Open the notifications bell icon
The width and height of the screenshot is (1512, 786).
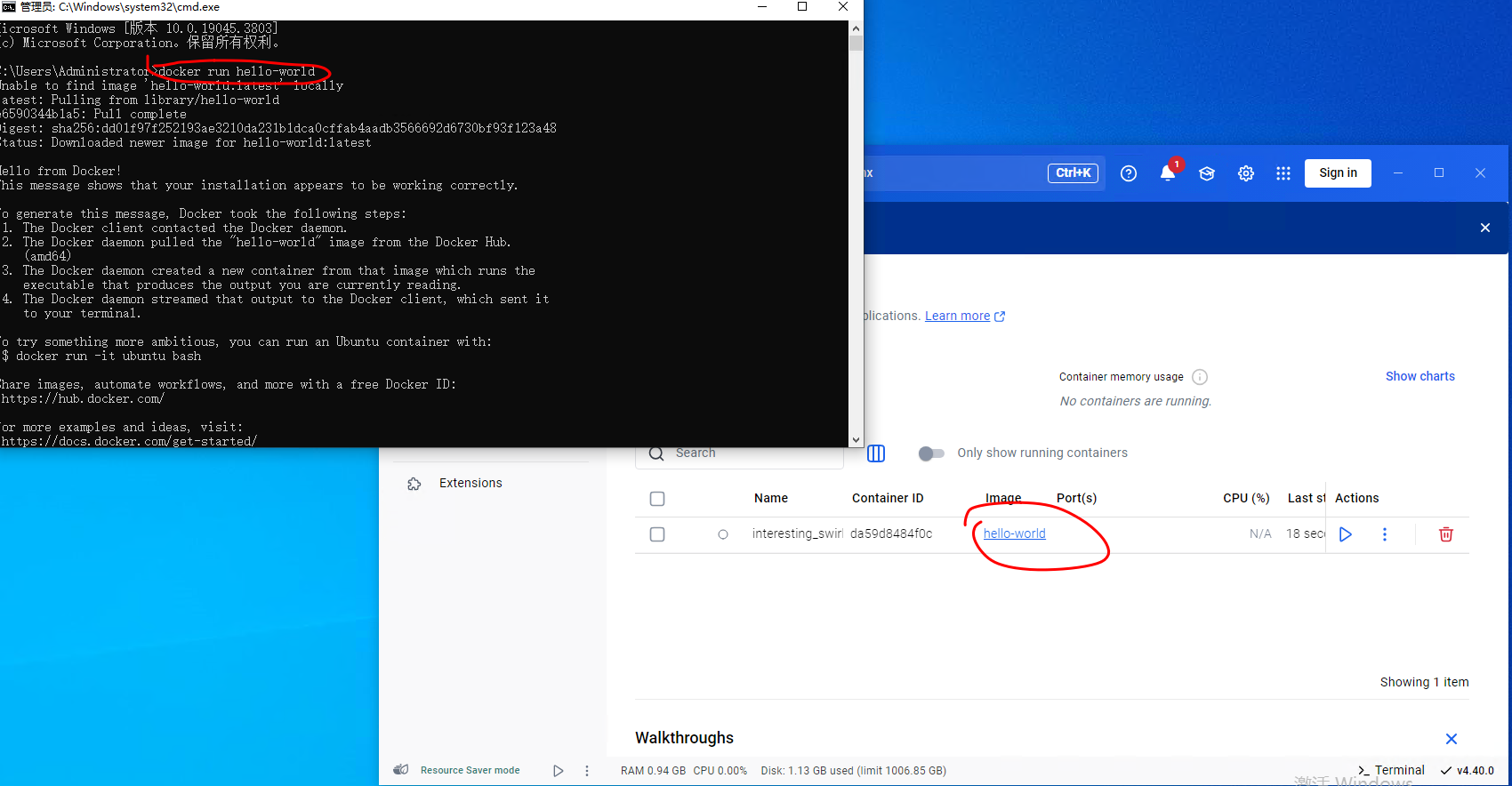pyautogui.click(x=1168, y=173)
